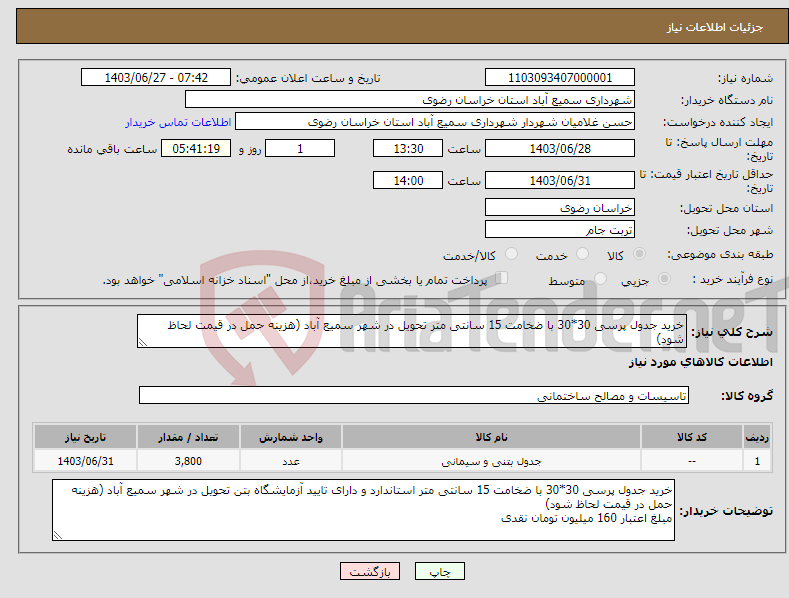The height and width of the screenshot is (598, 789).
Task: Select the متوسط purchase type radio
Action: [x=600, y=278]
